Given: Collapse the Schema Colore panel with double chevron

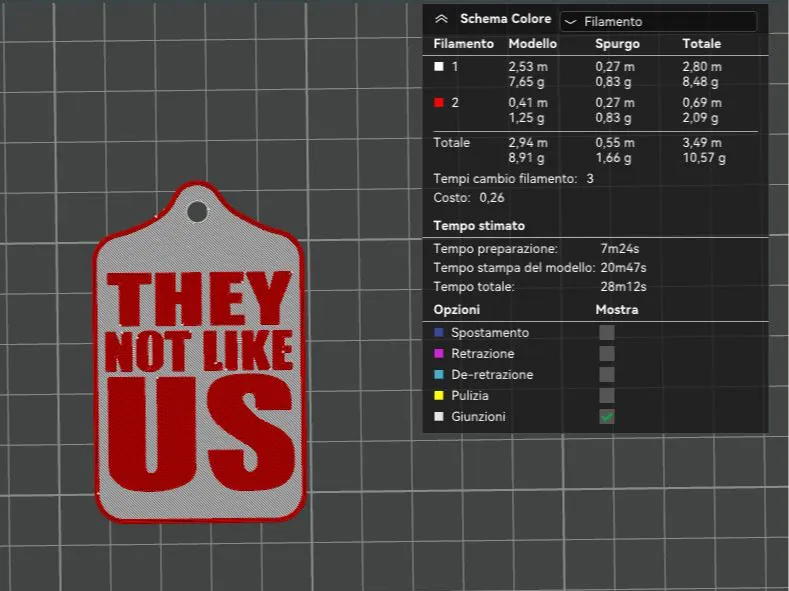Looking at the screenshot, I should 441,19.
